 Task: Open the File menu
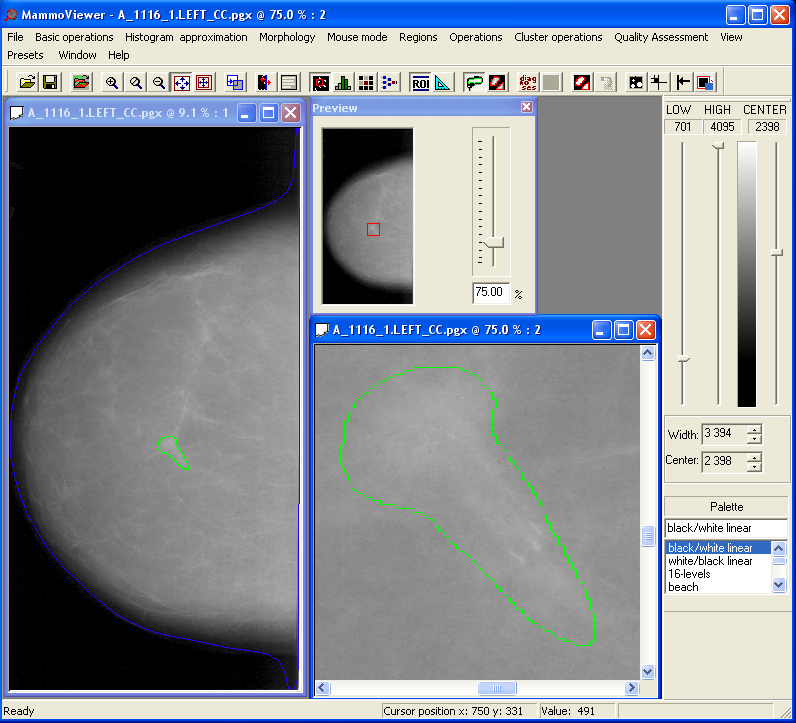15,37
